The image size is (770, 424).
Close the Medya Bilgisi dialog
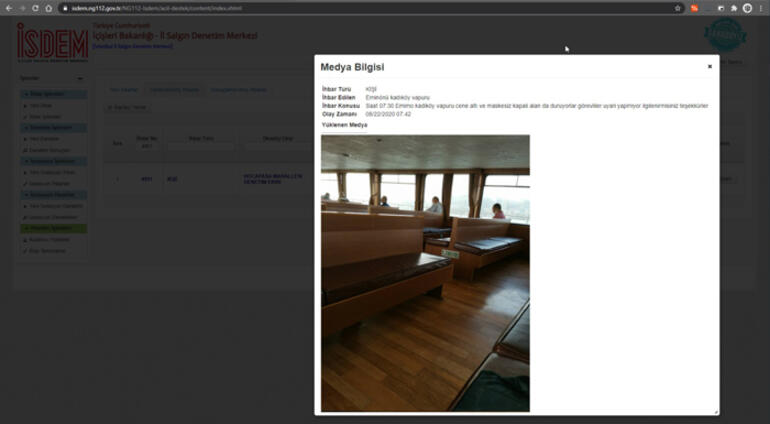click(710, 66)
